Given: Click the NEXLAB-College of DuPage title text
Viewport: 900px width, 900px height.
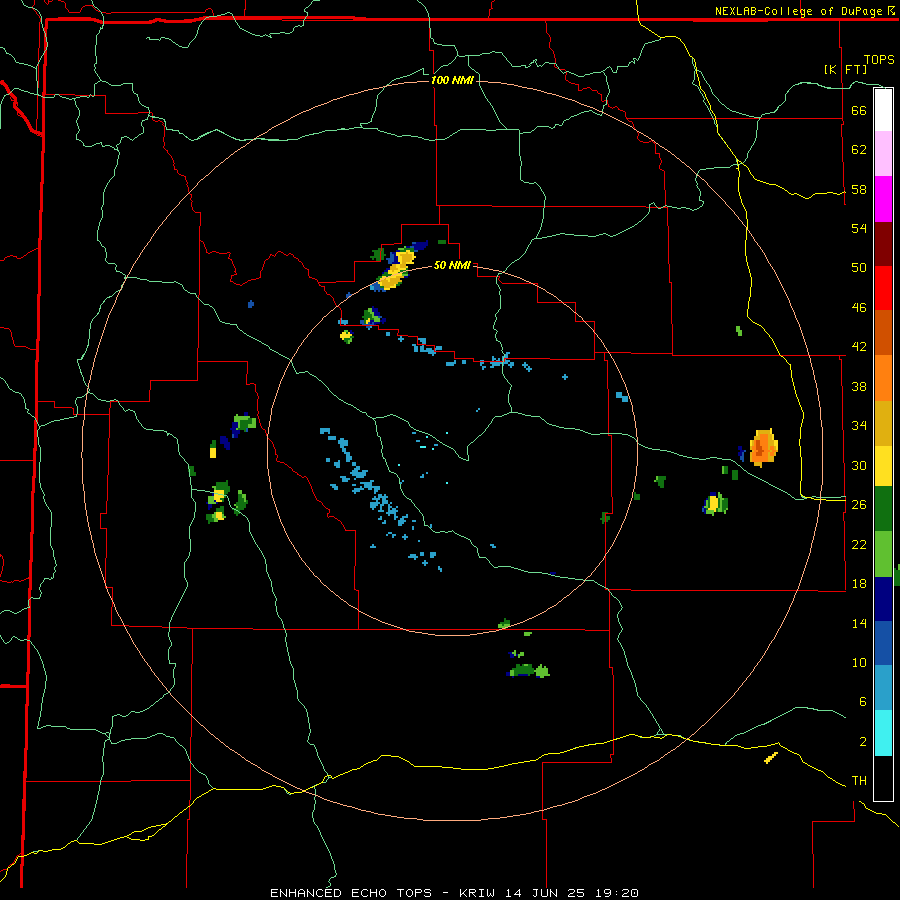Looking at the screenshot, I should (798, 11).
